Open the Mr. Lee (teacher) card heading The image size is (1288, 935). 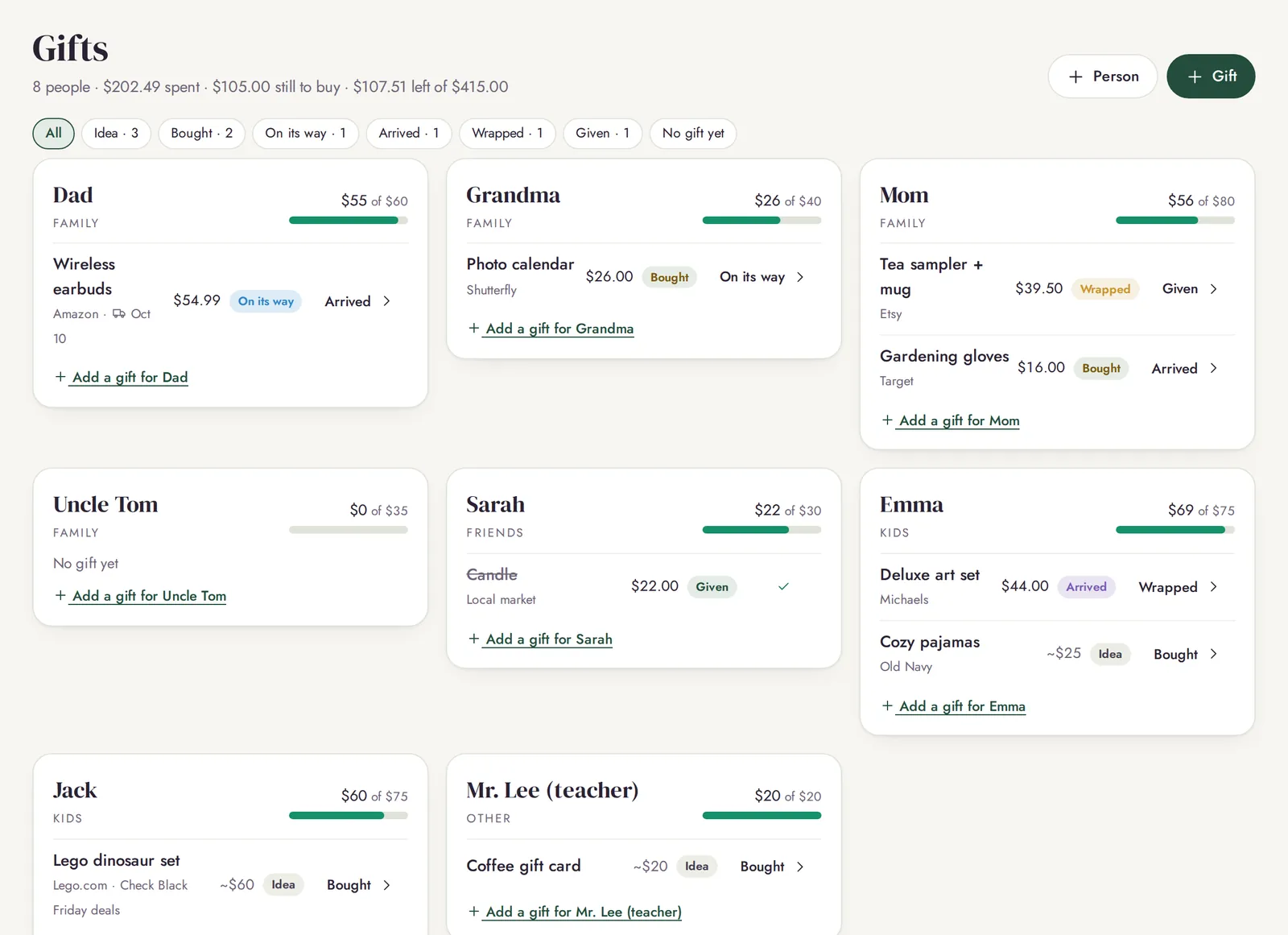click(x=552, y=791)
